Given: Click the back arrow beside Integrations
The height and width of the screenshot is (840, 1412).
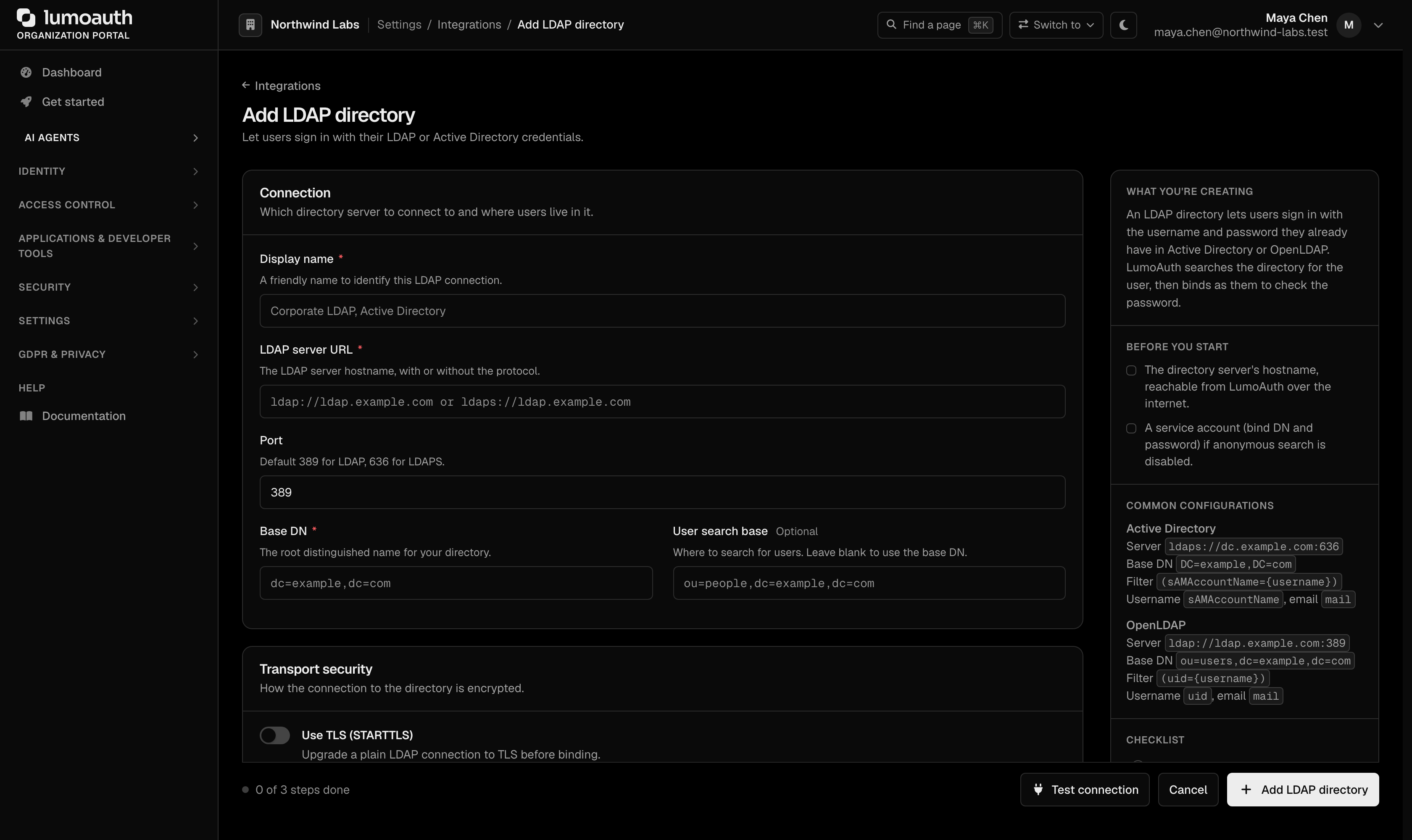Looking at the screenshot, I should (246, 86).
